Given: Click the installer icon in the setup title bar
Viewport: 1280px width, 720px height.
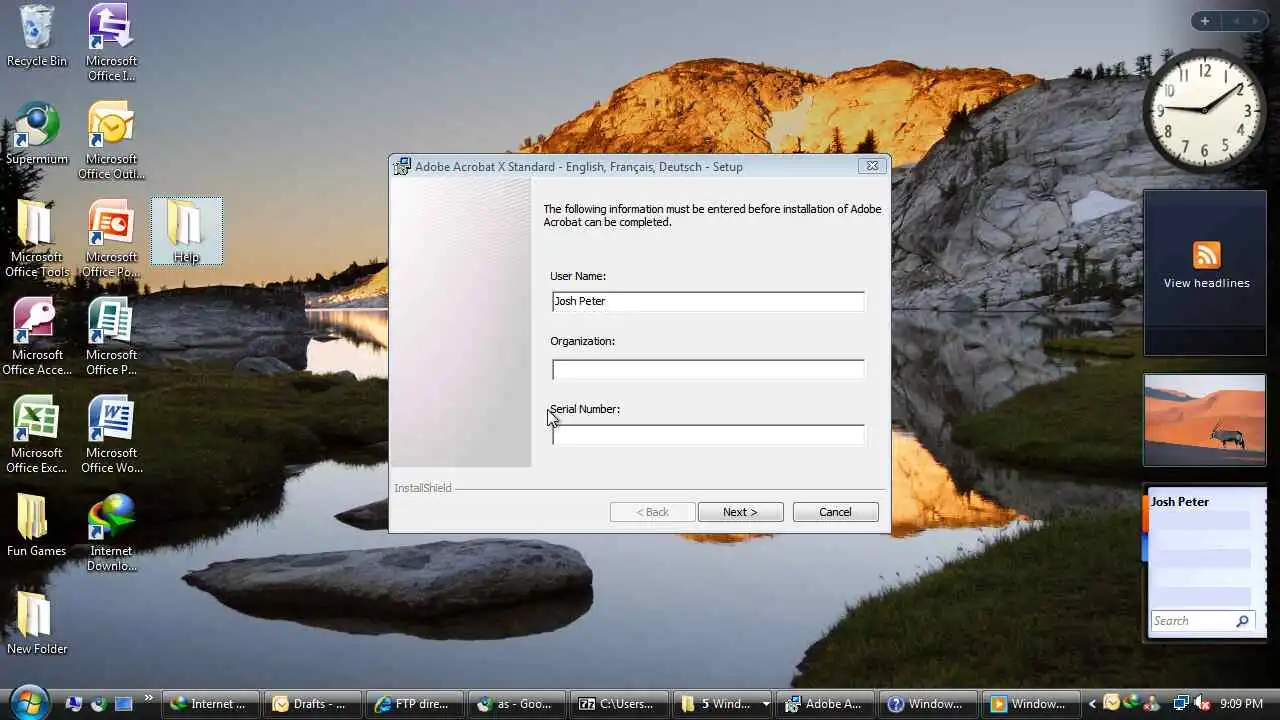Looking at the screenshot, I should click(402, 166).
